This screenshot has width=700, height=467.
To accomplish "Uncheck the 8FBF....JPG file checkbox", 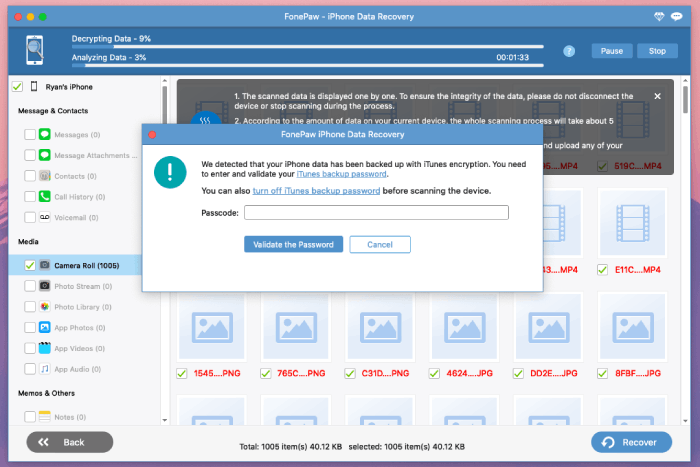I will pyautogui.click(x=602, y=373).
